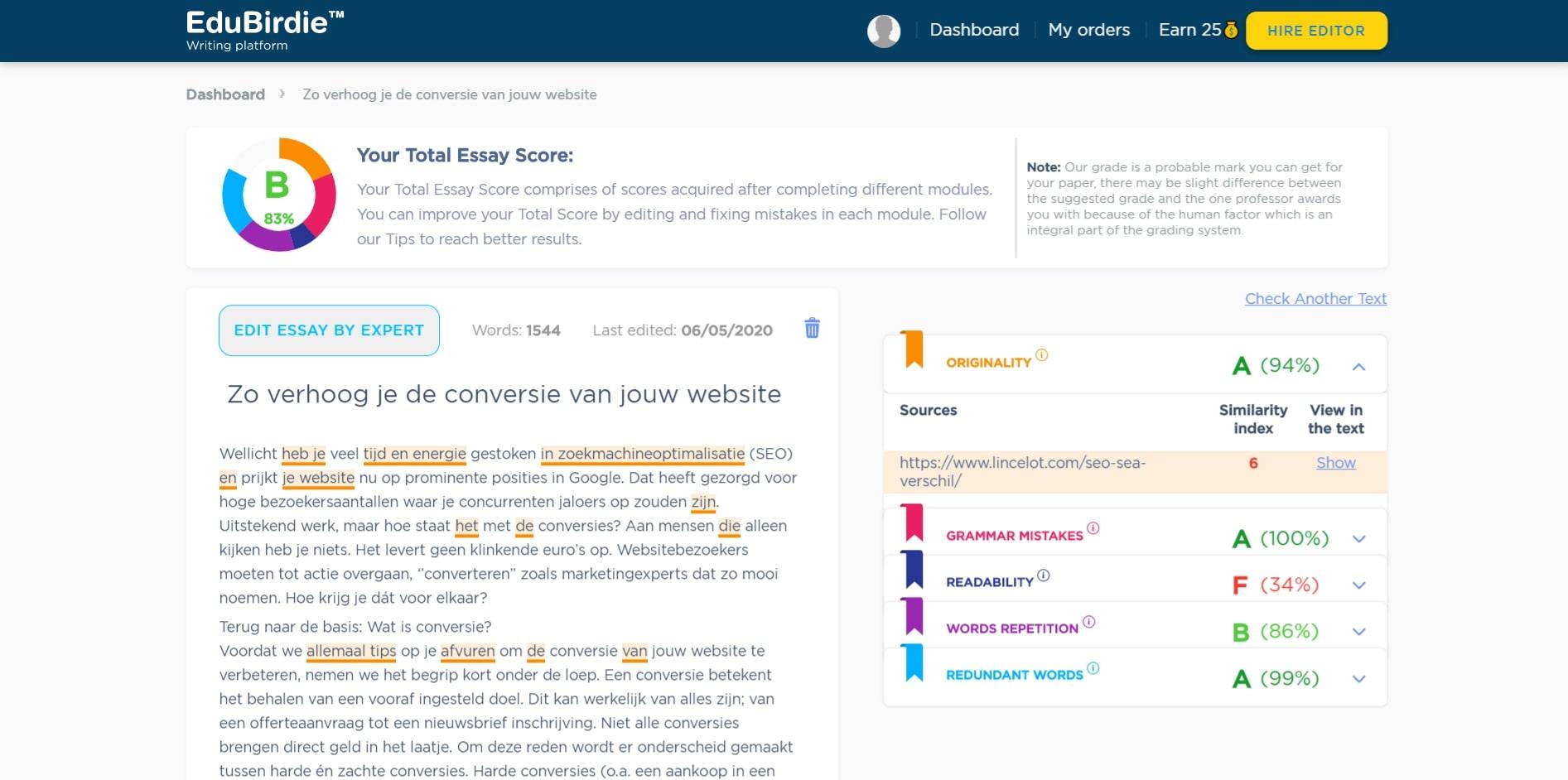Click the Redundant Words grade A (99%)

[1276, 678]
